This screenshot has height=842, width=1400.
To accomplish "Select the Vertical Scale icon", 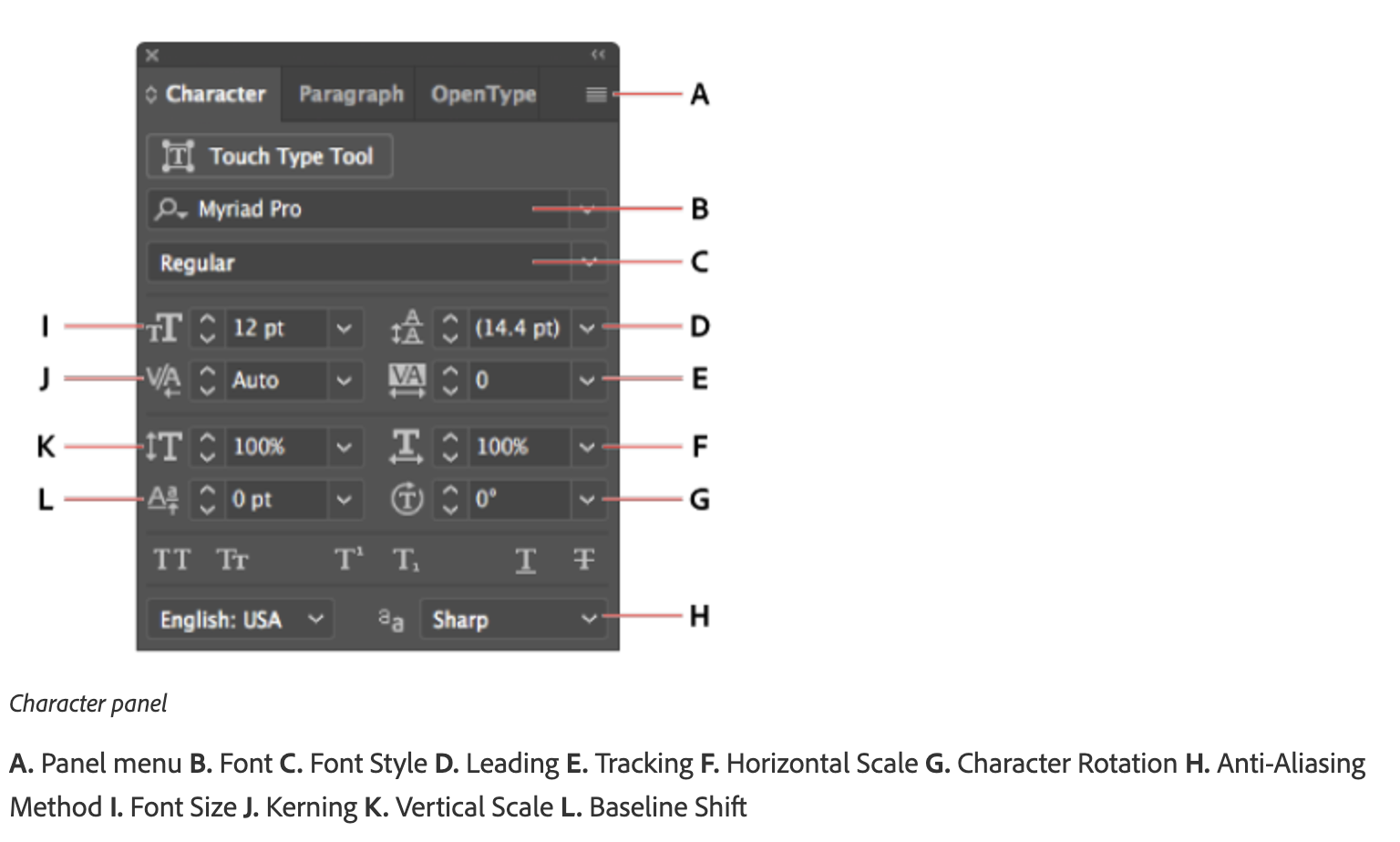I will [164, 447].
